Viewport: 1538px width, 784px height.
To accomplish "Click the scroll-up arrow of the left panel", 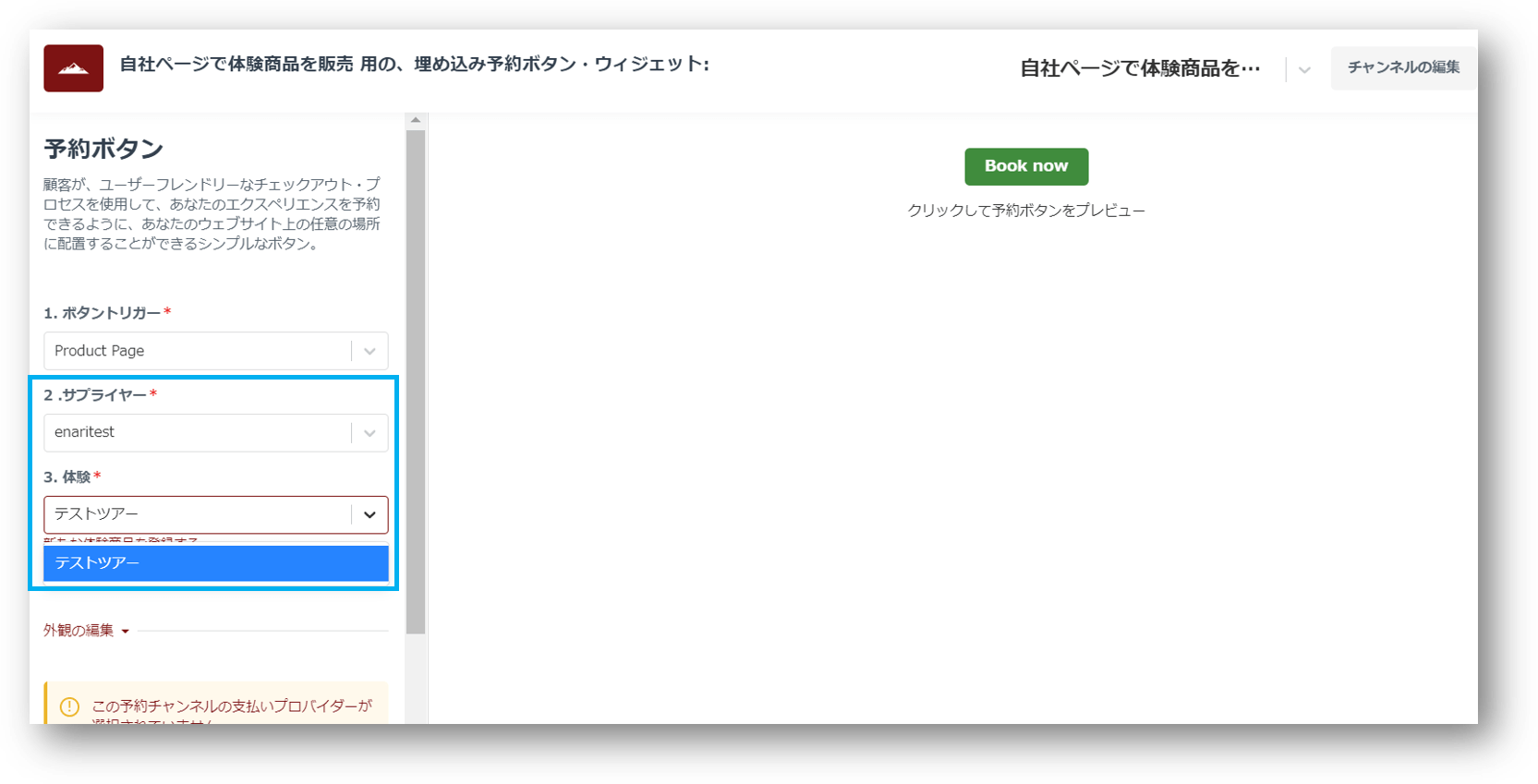I will click(x=416, y=120).
